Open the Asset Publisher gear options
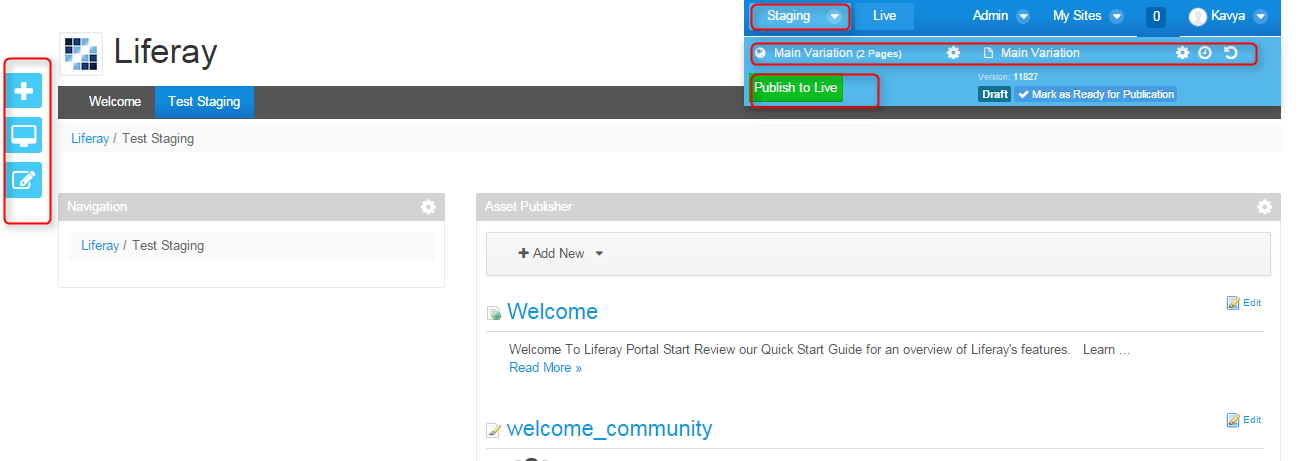The image size is (1315, 461). click(1264, 207)
